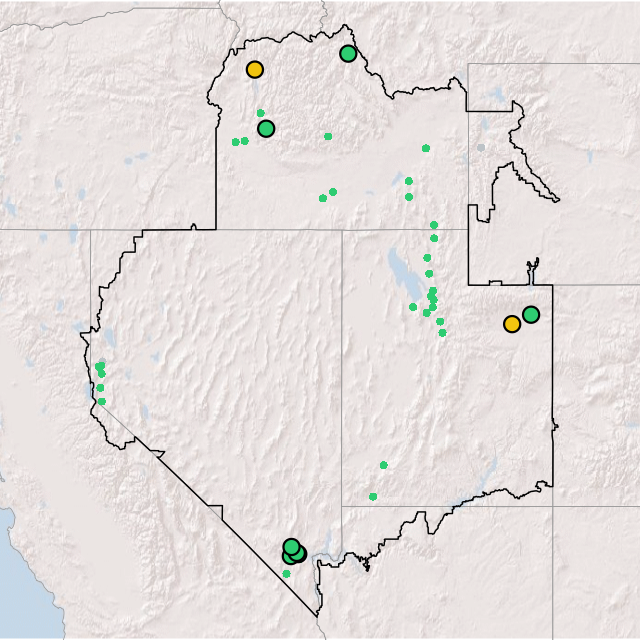Click the yellow marker near the northern boundary

click(255, 70)
